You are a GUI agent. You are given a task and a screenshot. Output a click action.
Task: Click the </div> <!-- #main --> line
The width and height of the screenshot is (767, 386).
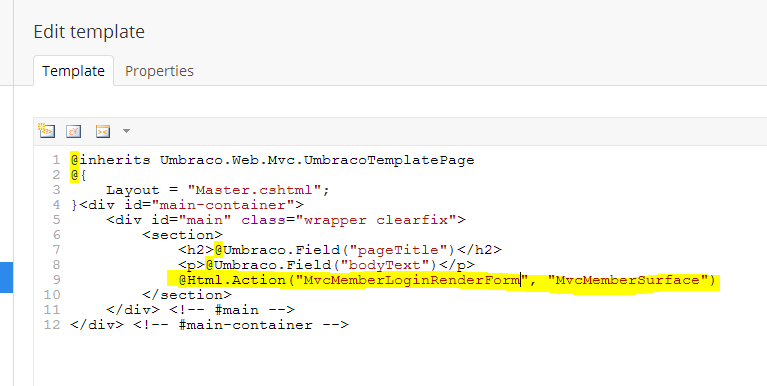tap(201, 310)
